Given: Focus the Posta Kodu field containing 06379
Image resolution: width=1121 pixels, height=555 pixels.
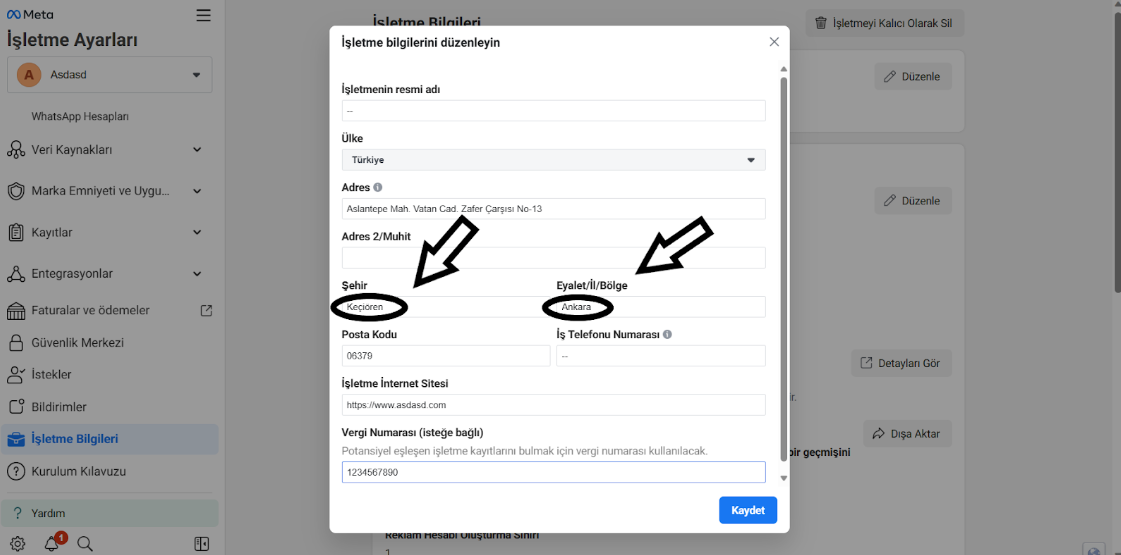Looking at the screenshot, I should 446,355.
